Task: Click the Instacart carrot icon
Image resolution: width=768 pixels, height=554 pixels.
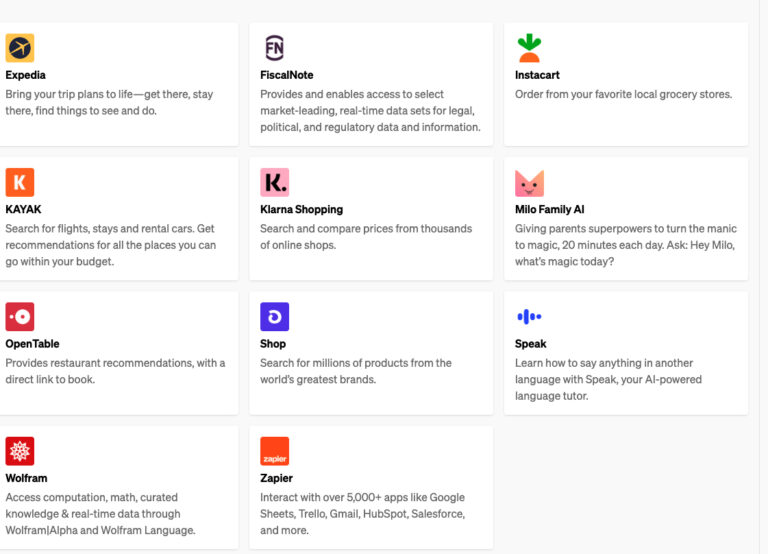Action: pyautogui.click(x=529, y=48)
